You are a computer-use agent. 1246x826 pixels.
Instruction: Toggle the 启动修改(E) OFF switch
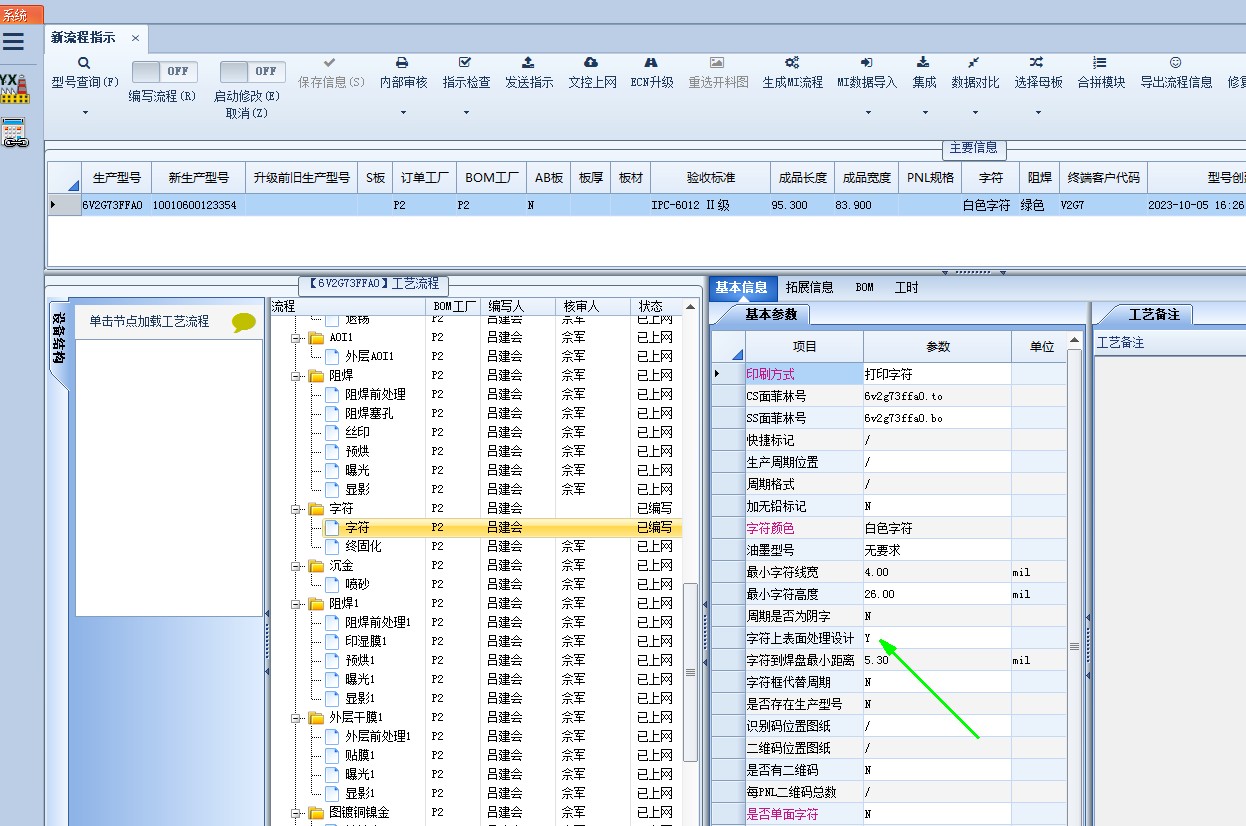(253, 72)
